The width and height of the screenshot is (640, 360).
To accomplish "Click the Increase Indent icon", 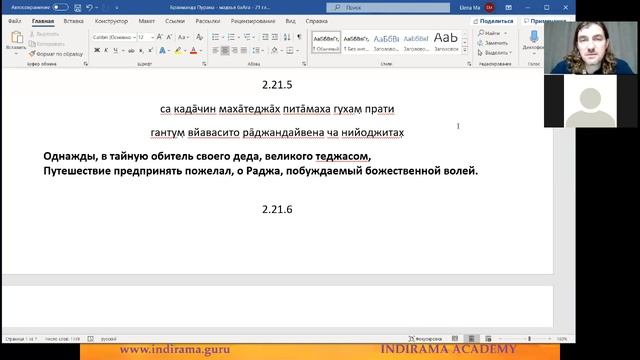I will click(275, 37).
